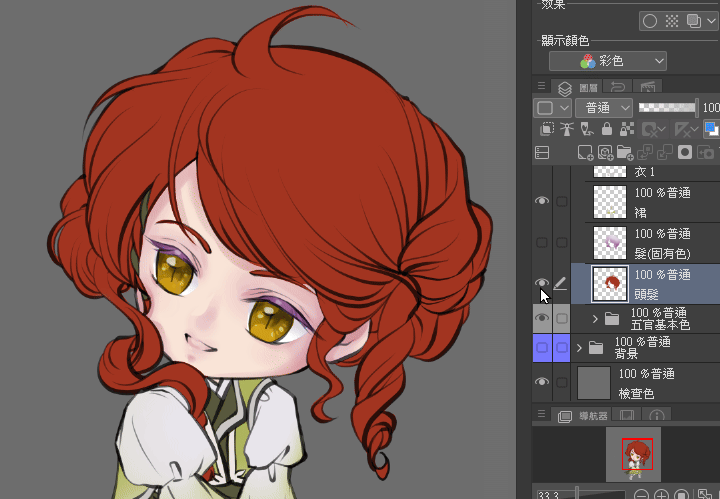Select the tone effect dotted icon
Screen dimensions: 720x499
click(672, 21)
